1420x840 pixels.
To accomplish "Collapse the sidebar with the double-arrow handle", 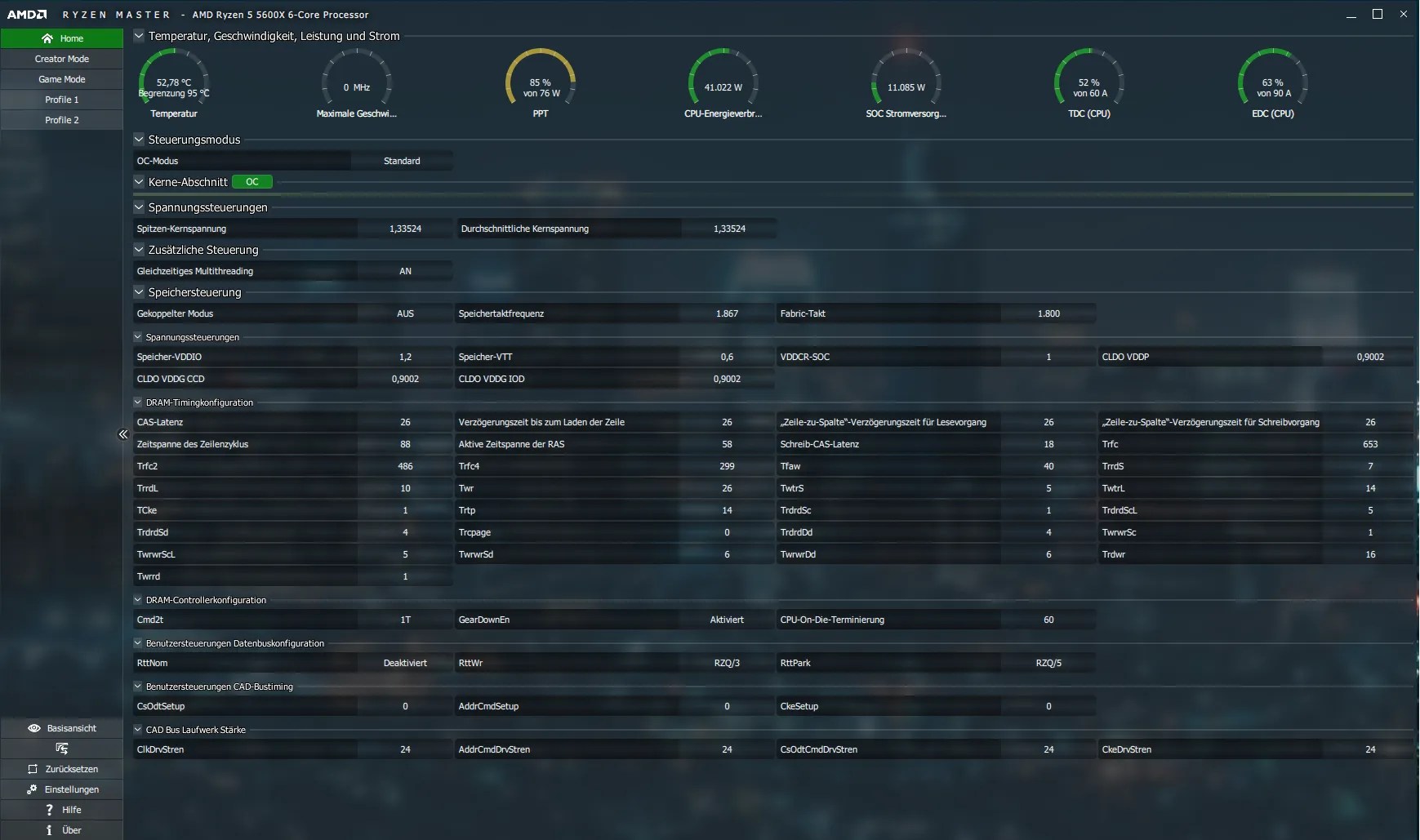I will (123, 434).
